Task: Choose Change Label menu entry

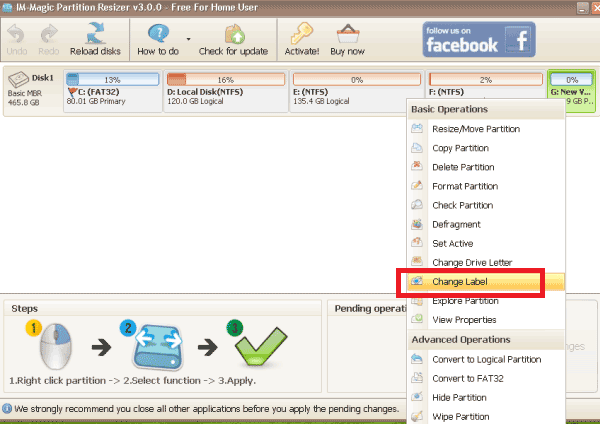Action: 486,282
